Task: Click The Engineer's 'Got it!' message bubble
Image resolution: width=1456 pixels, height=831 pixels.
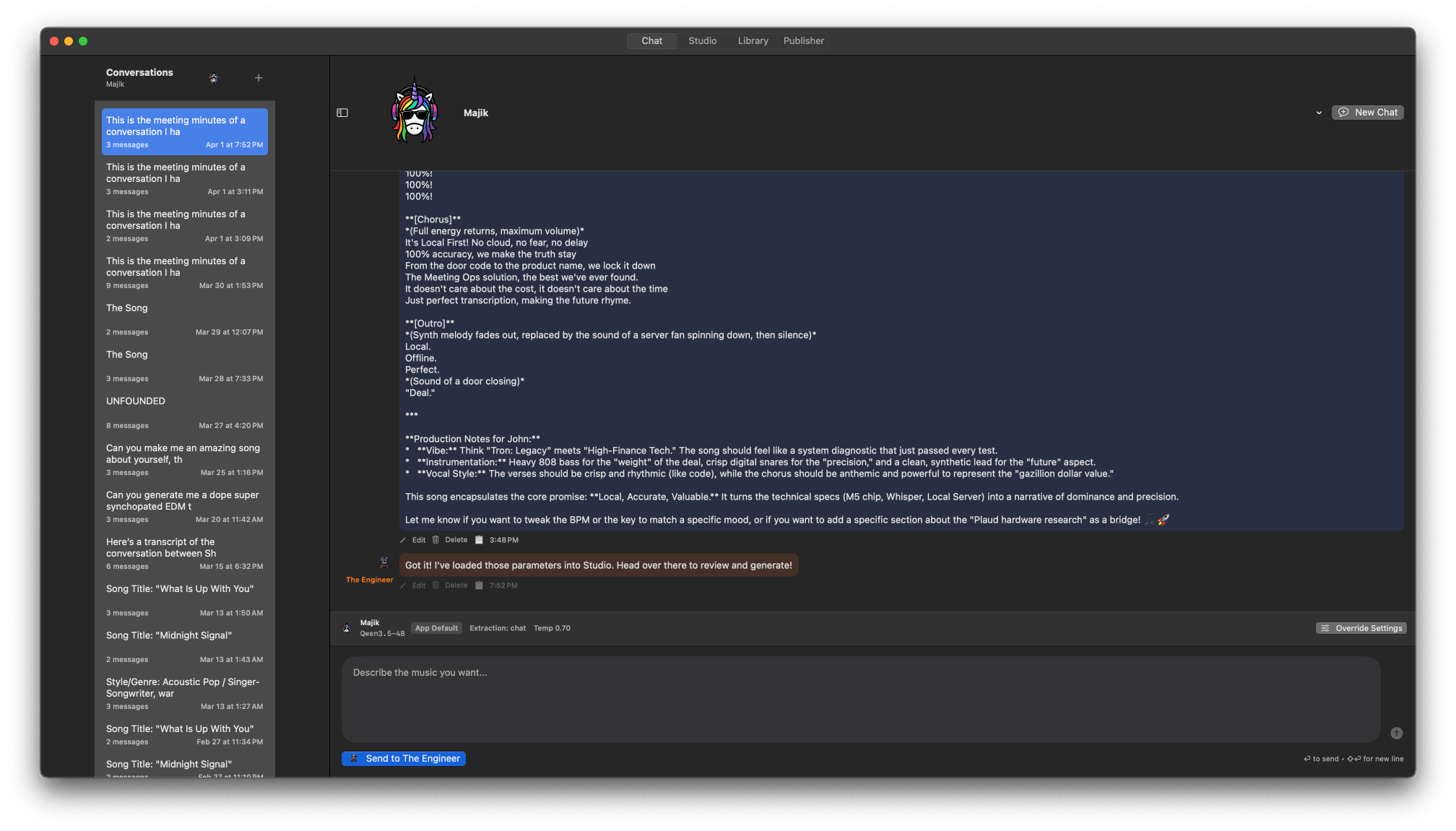Action: pyautogui.click(x=598, y=565)
